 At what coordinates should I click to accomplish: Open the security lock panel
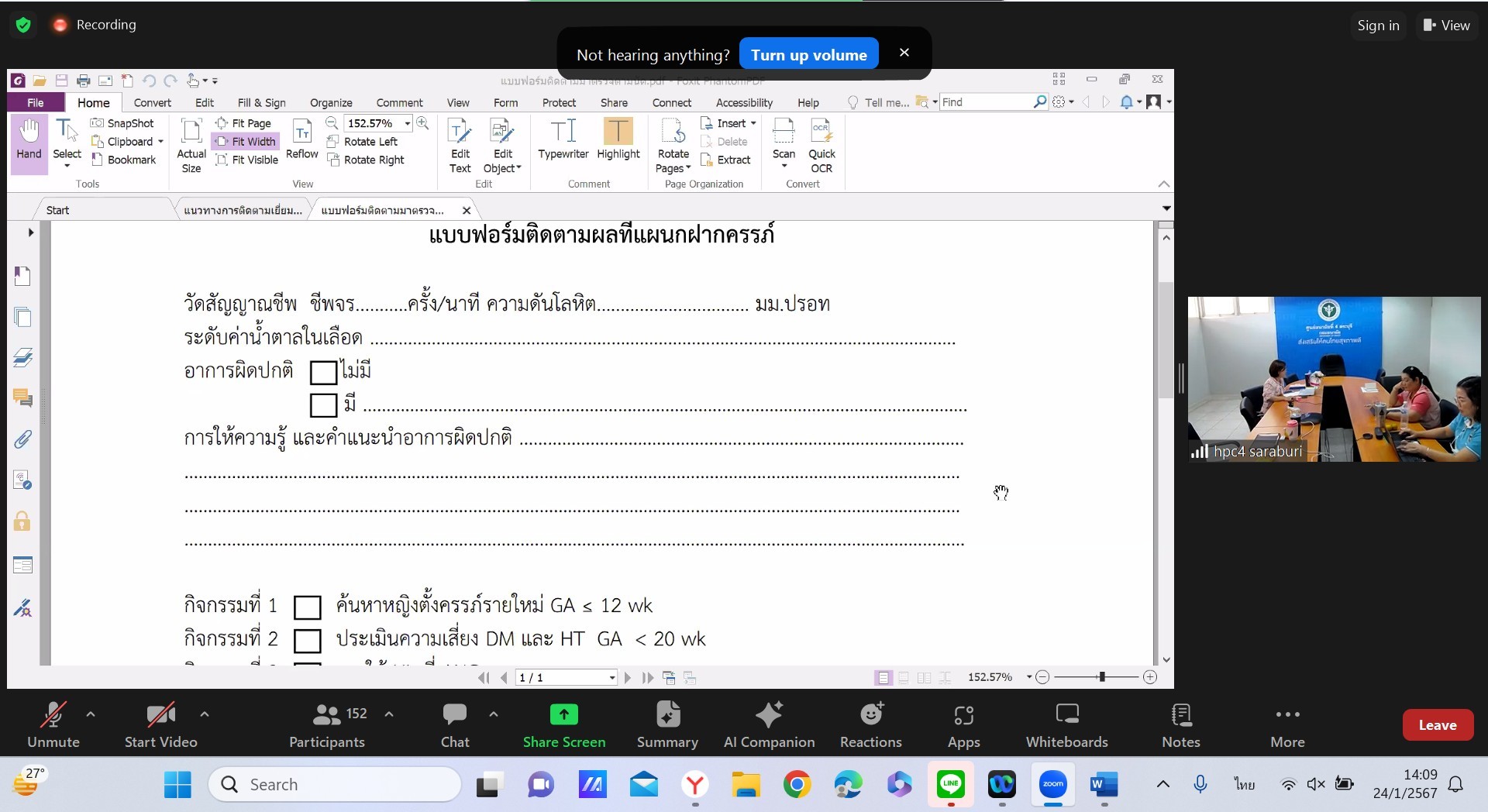22,521
